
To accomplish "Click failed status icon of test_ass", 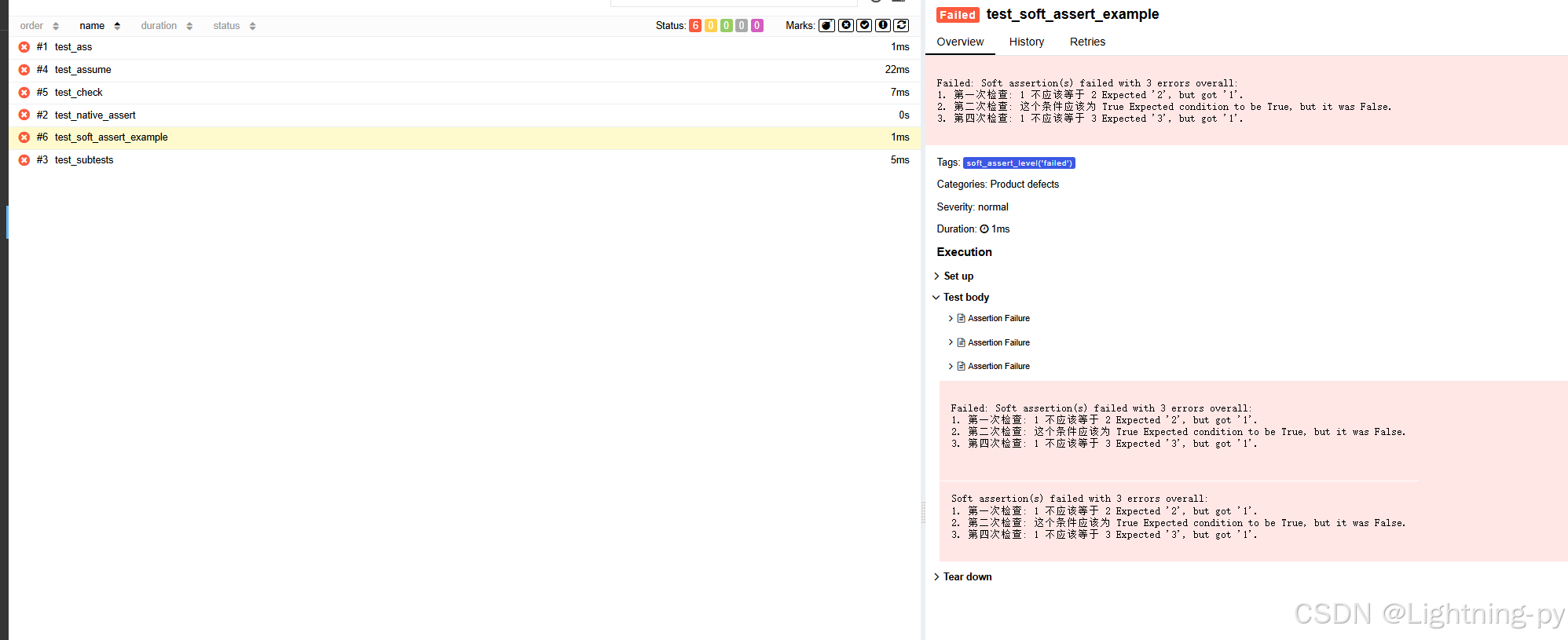I will (x=24, y=47).
